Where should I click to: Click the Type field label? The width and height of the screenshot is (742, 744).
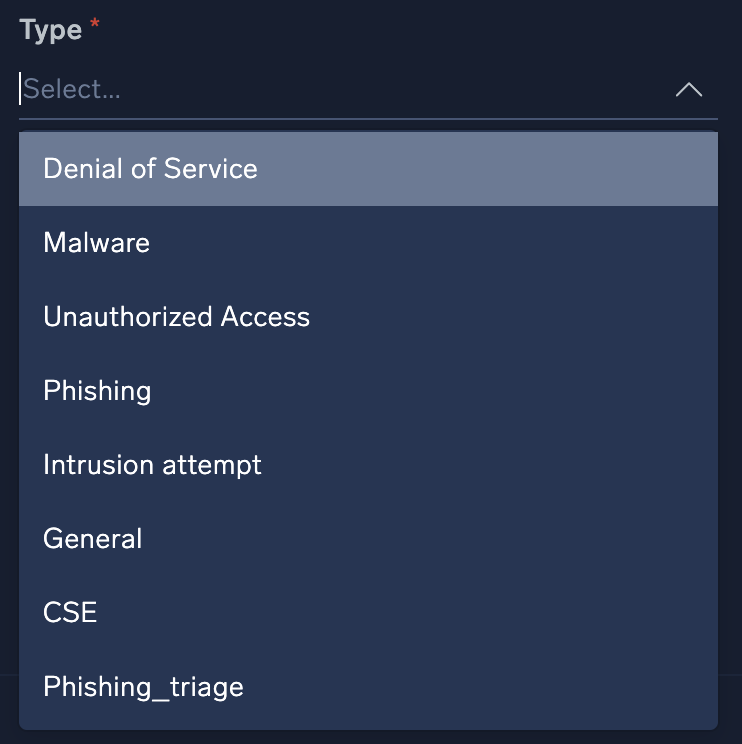50,30
